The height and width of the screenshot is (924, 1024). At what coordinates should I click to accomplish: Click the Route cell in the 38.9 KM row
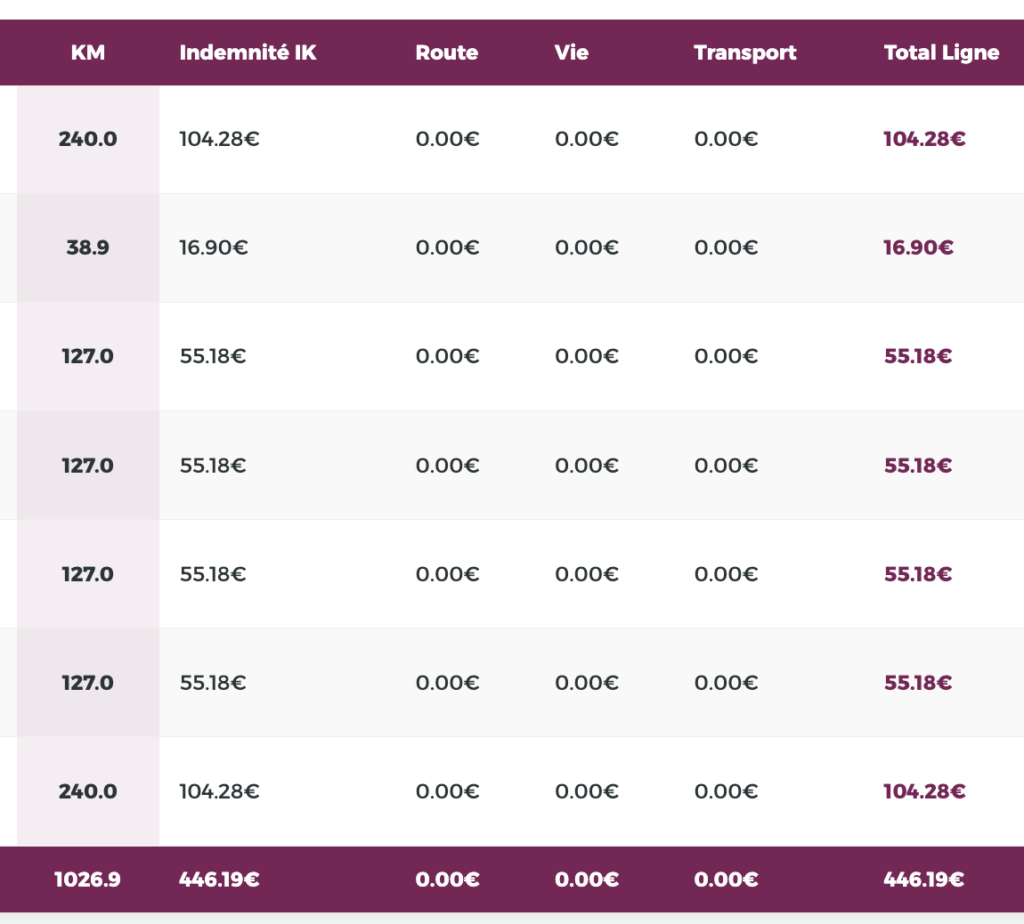[447, 248]
